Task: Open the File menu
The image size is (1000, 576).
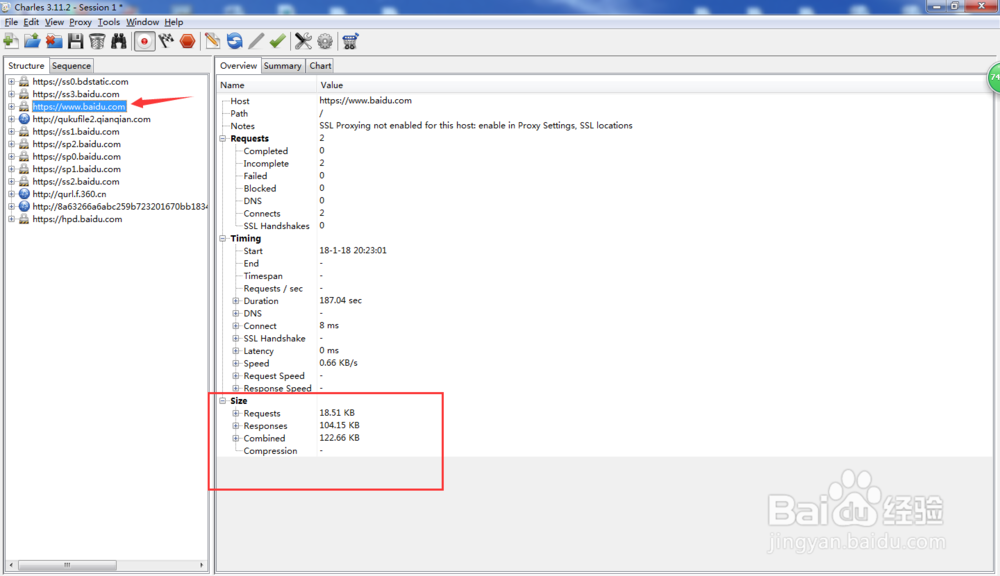Action: point(11,22)
